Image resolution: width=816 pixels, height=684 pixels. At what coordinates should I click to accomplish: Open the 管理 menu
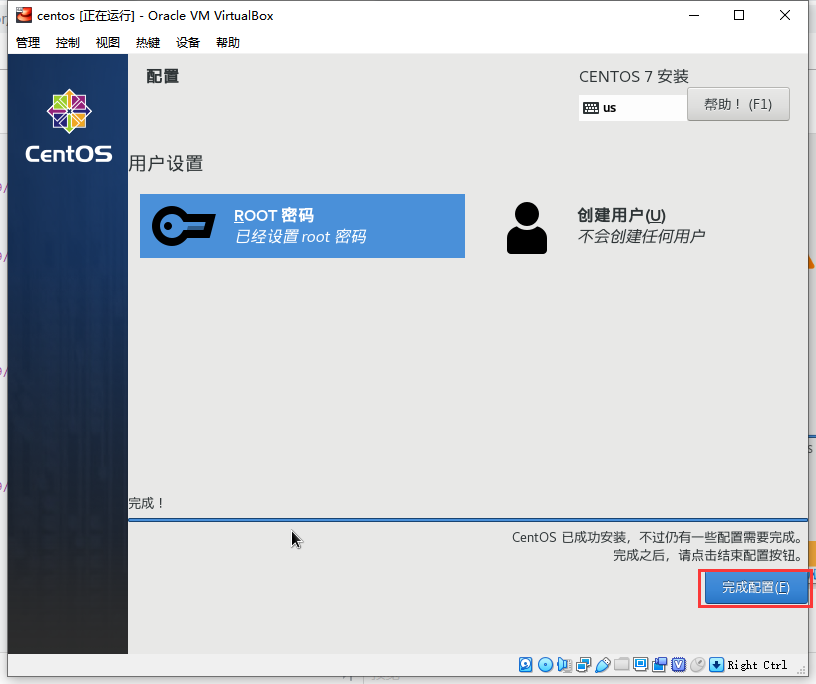(28, 42)
